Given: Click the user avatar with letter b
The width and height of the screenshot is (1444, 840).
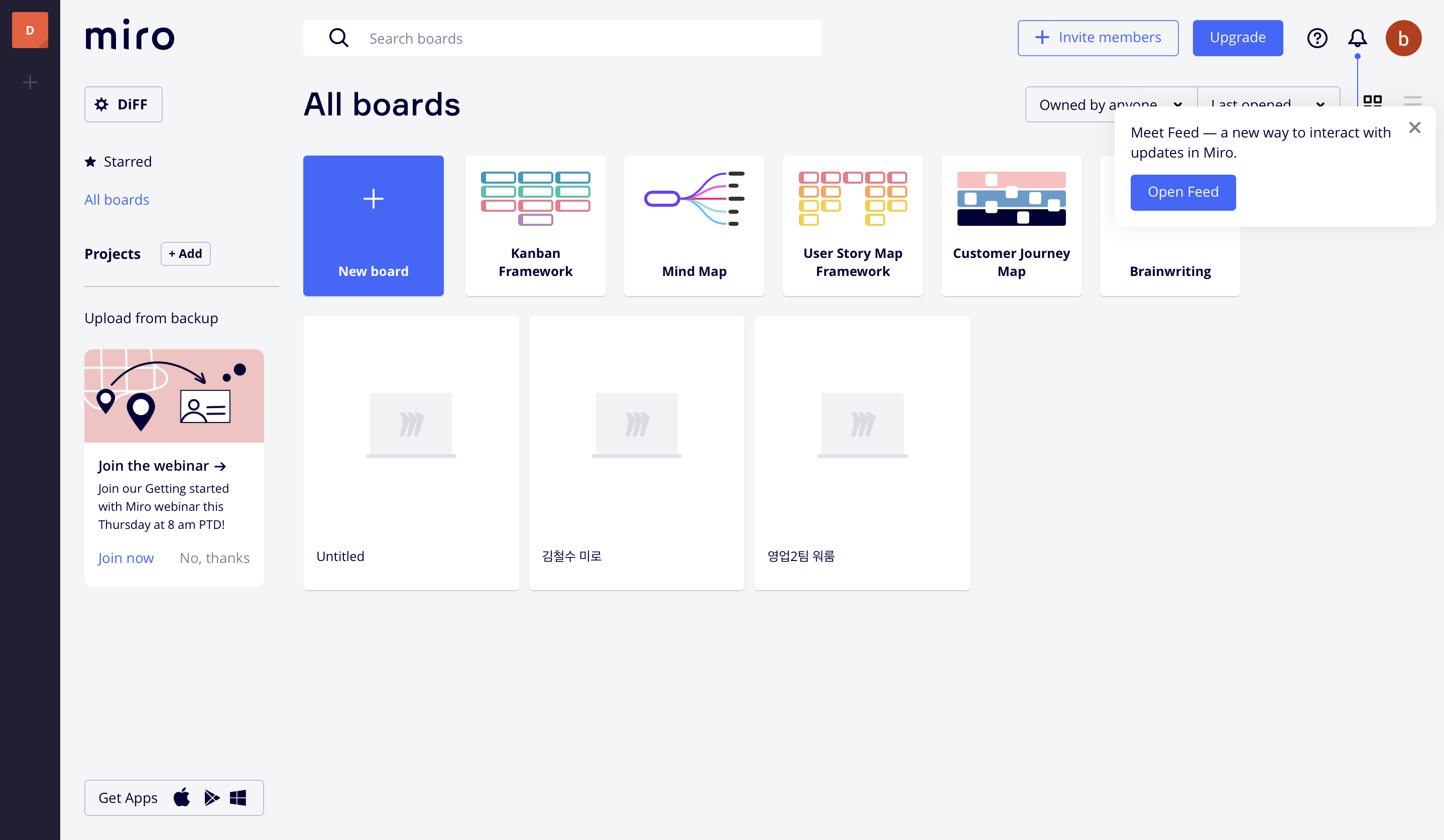Looking at the screenshot, I should point(1403,38).
